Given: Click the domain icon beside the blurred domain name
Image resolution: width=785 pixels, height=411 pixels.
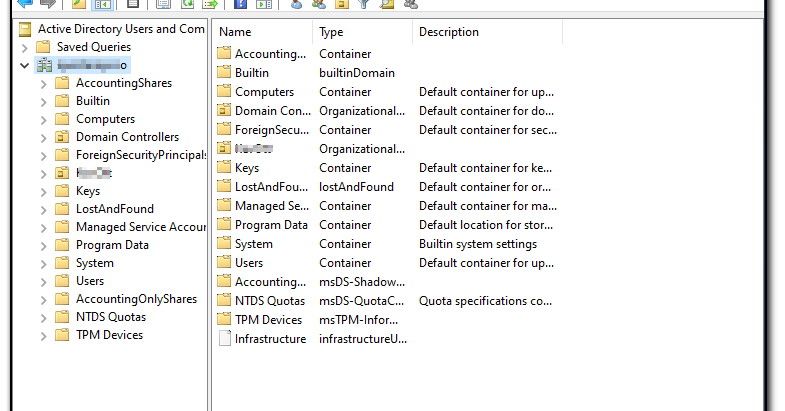Looking at the screenshot, I should tap(44, 65).
